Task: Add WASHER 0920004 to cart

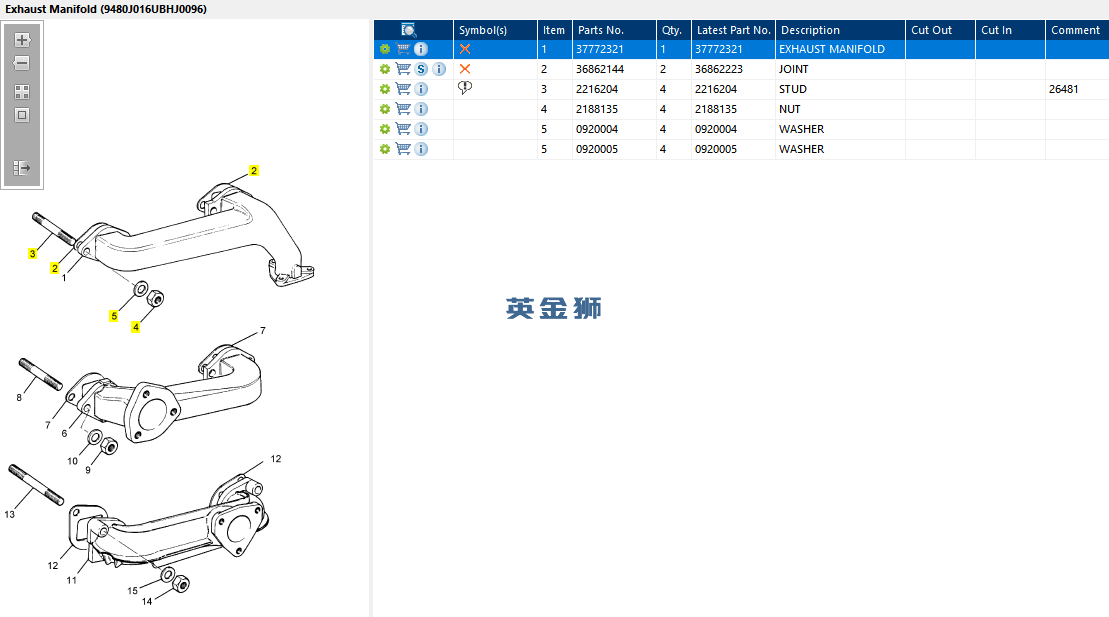Action: (403, 129)
